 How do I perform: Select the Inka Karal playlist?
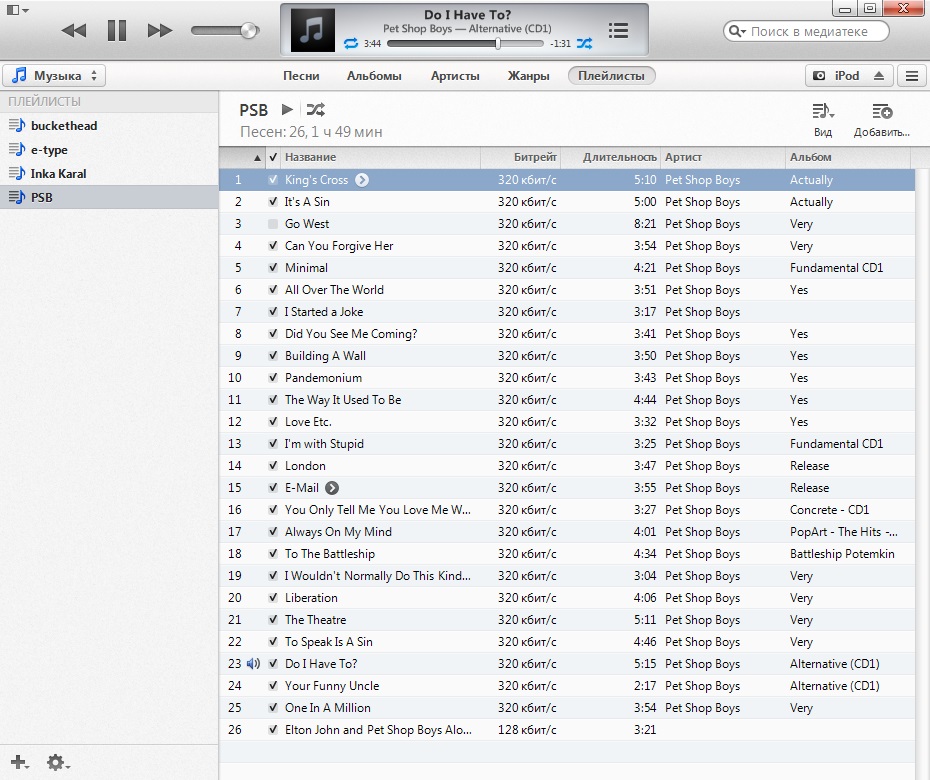click(109, 173)
